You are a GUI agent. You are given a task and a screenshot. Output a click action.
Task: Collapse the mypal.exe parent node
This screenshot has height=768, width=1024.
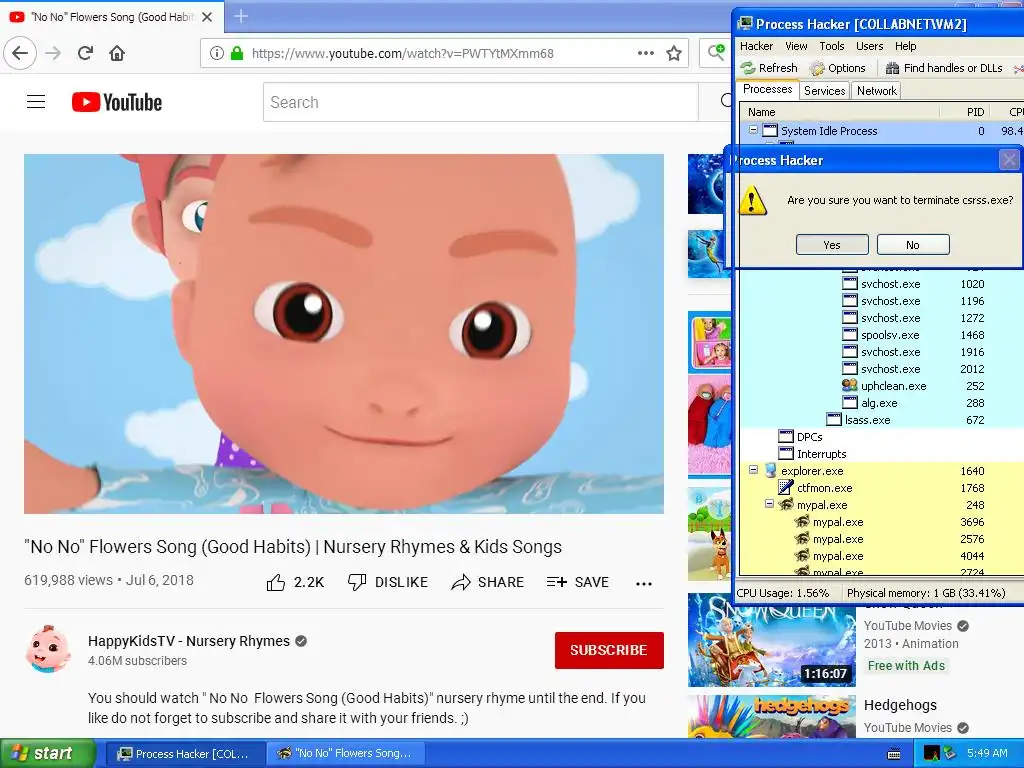click(x=769, y=504)
